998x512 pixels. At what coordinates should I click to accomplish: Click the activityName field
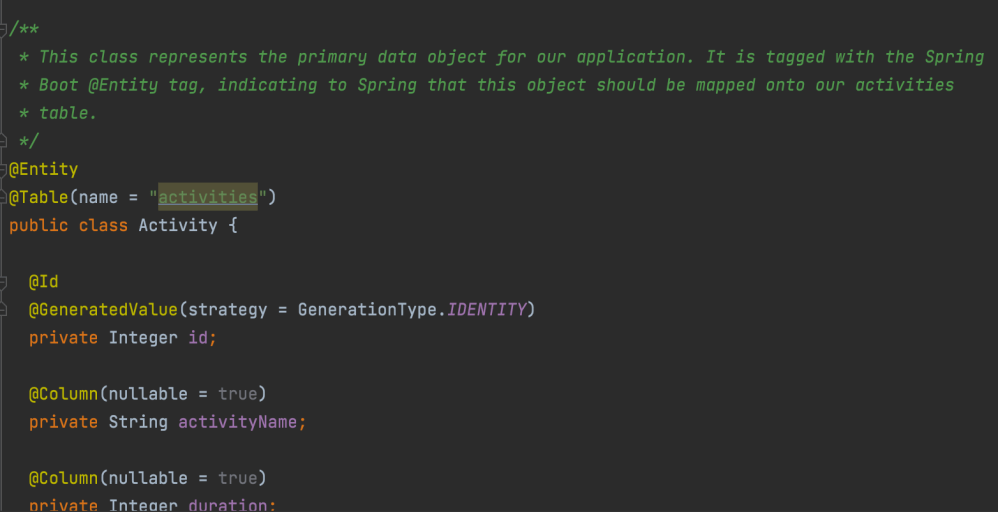pos(238,422)
